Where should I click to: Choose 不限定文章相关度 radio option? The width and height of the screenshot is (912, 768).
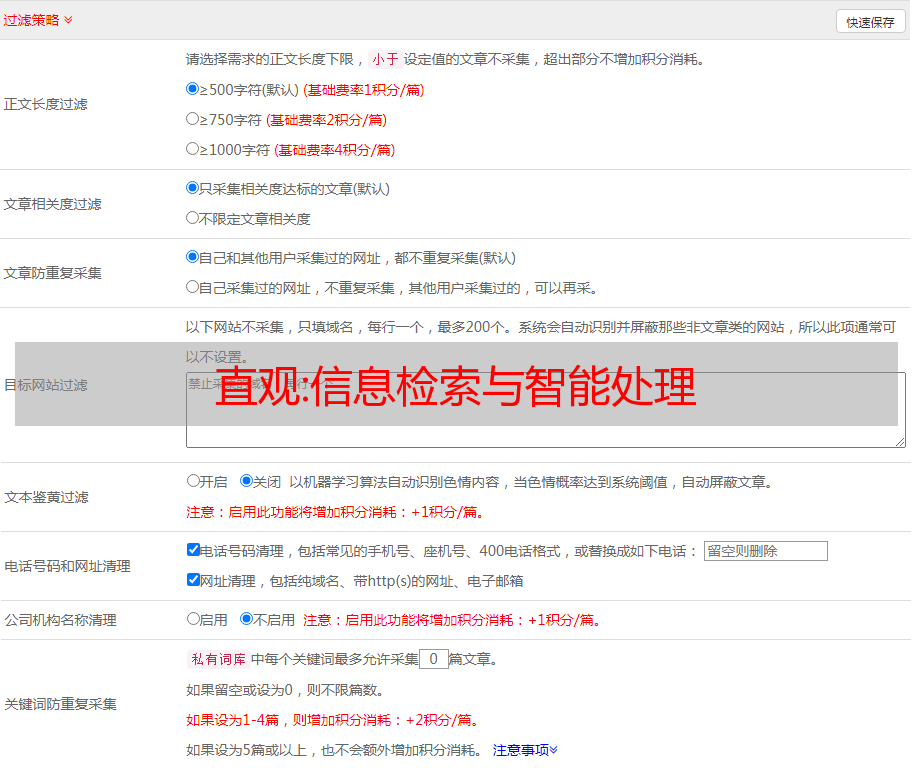pos(193,218)
